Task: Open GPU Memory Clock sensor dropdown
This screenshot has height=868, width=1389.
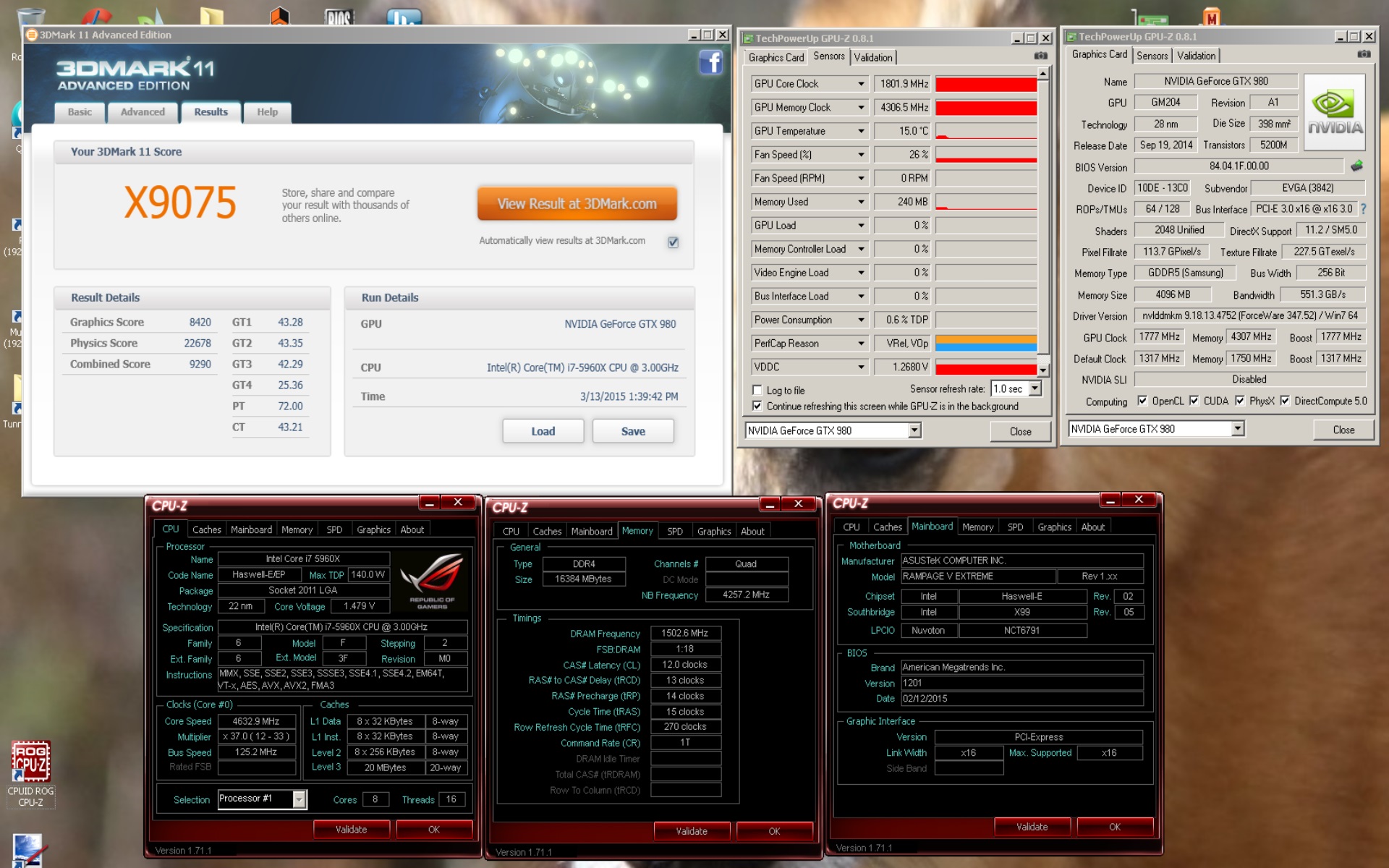Action: tap(861, 108)
